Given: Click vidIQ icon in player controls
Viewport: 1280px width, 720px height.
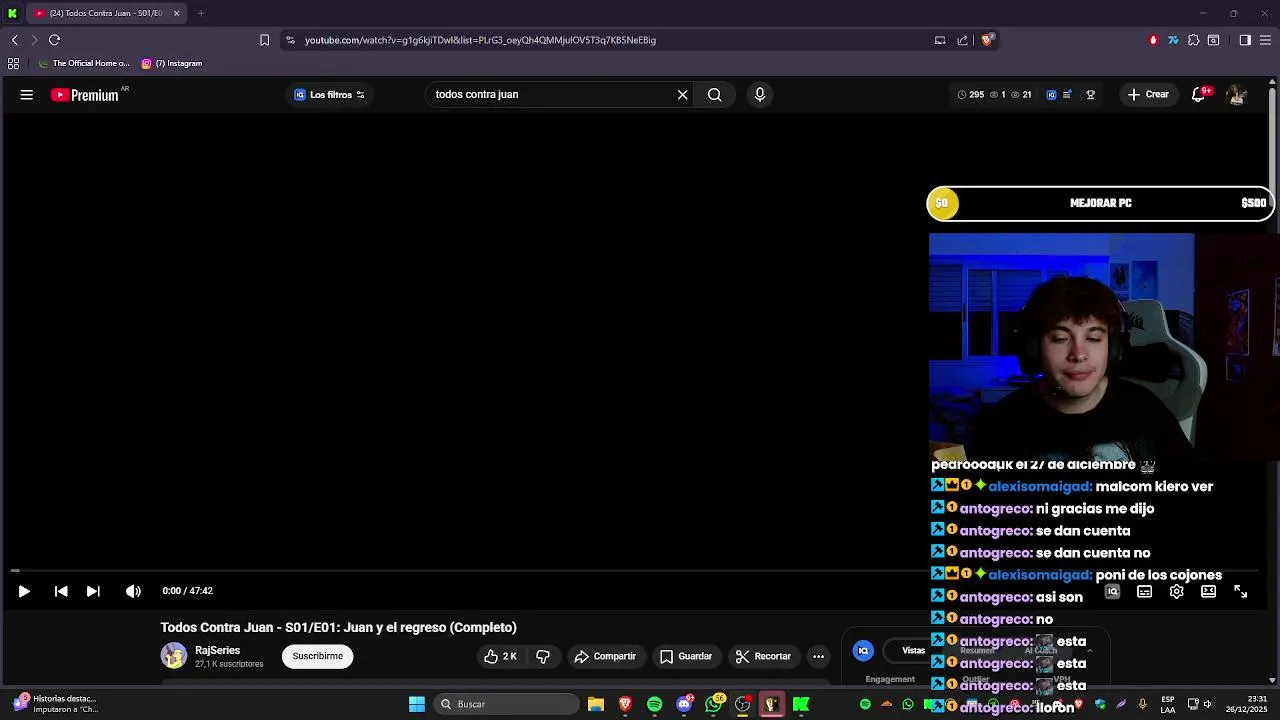Looking at the screenshot, I should tap(1113, 592).
